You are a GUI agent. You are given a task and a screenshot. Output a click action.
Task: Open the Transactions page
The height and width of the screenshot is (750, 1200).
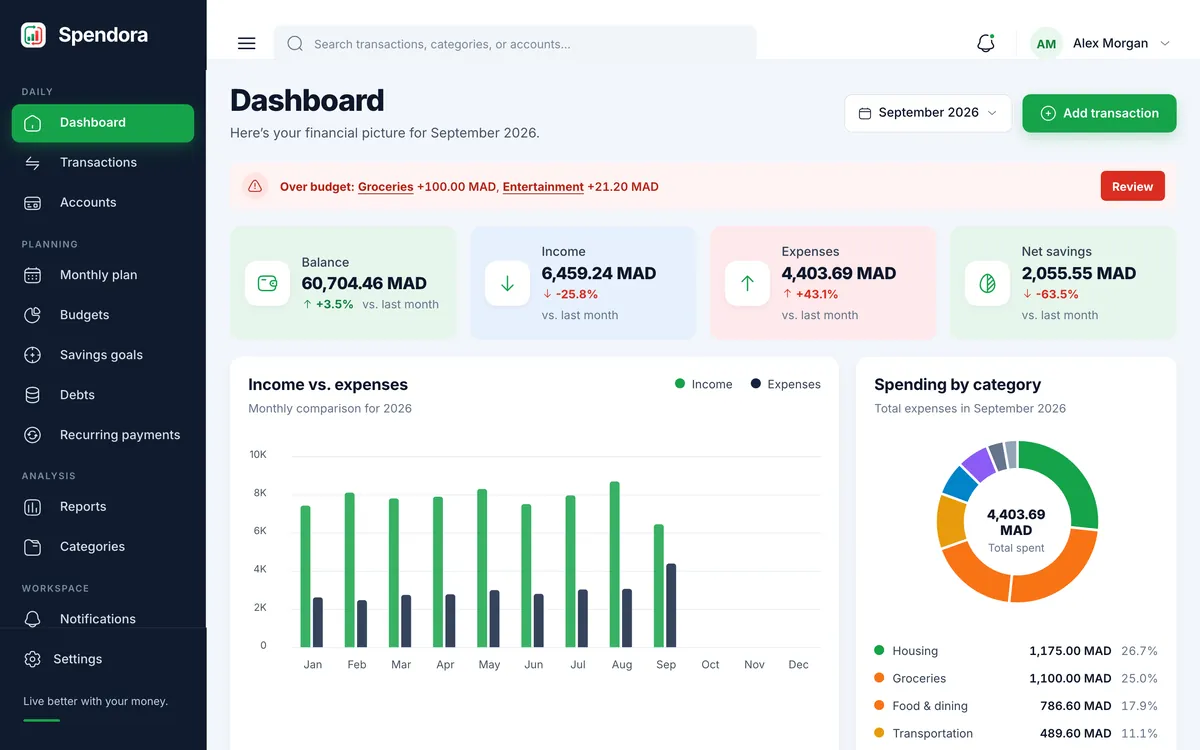point(103,163)
